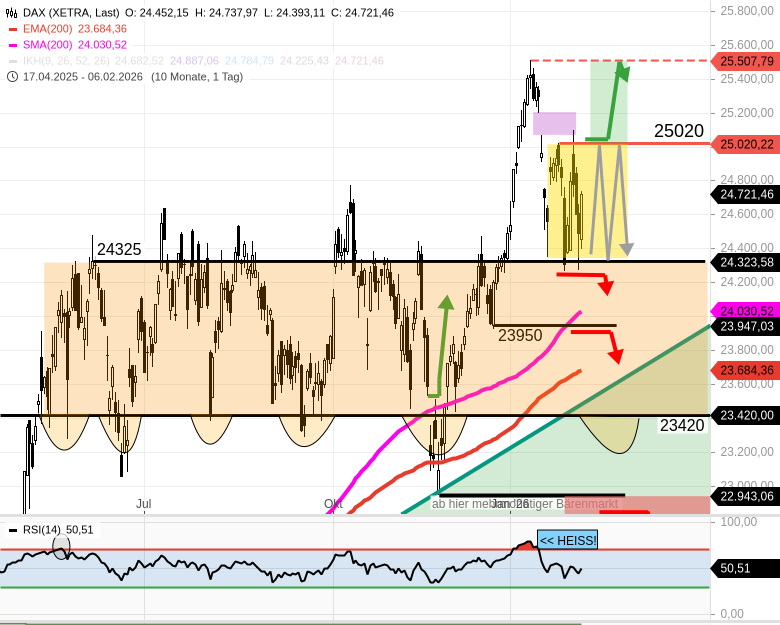Click the black RSI(14) legend marker
The image size is (780, 625).
click(x=13, y=530)
